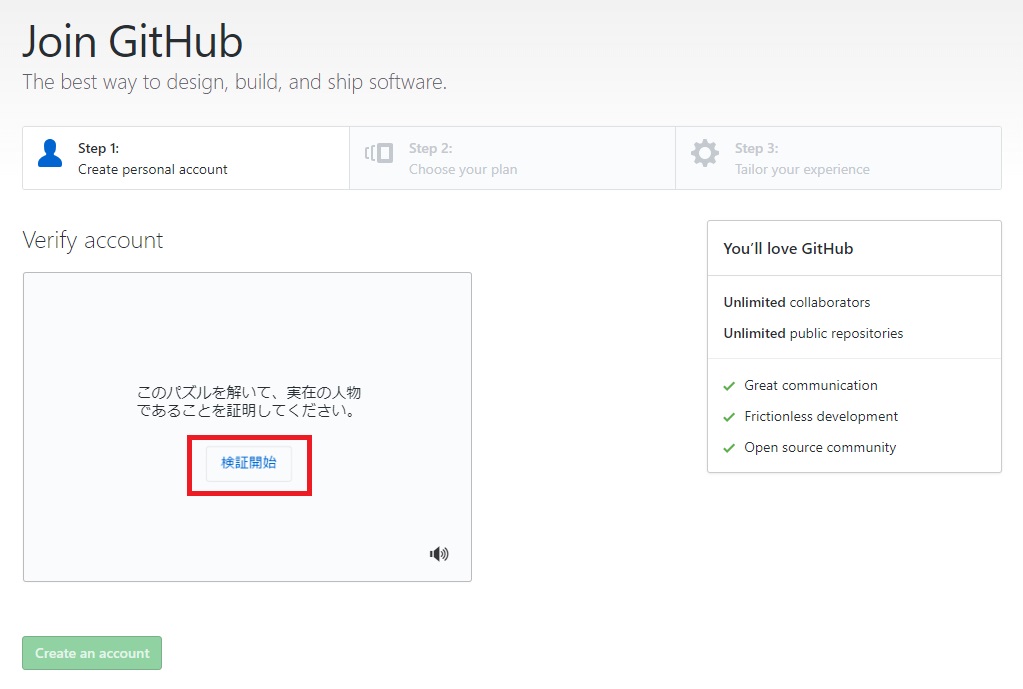Image resolution: width=1023 pixels, height=689 pixels.
Task: Click the checkmark beside Great communication
Action: pos(729,386)
